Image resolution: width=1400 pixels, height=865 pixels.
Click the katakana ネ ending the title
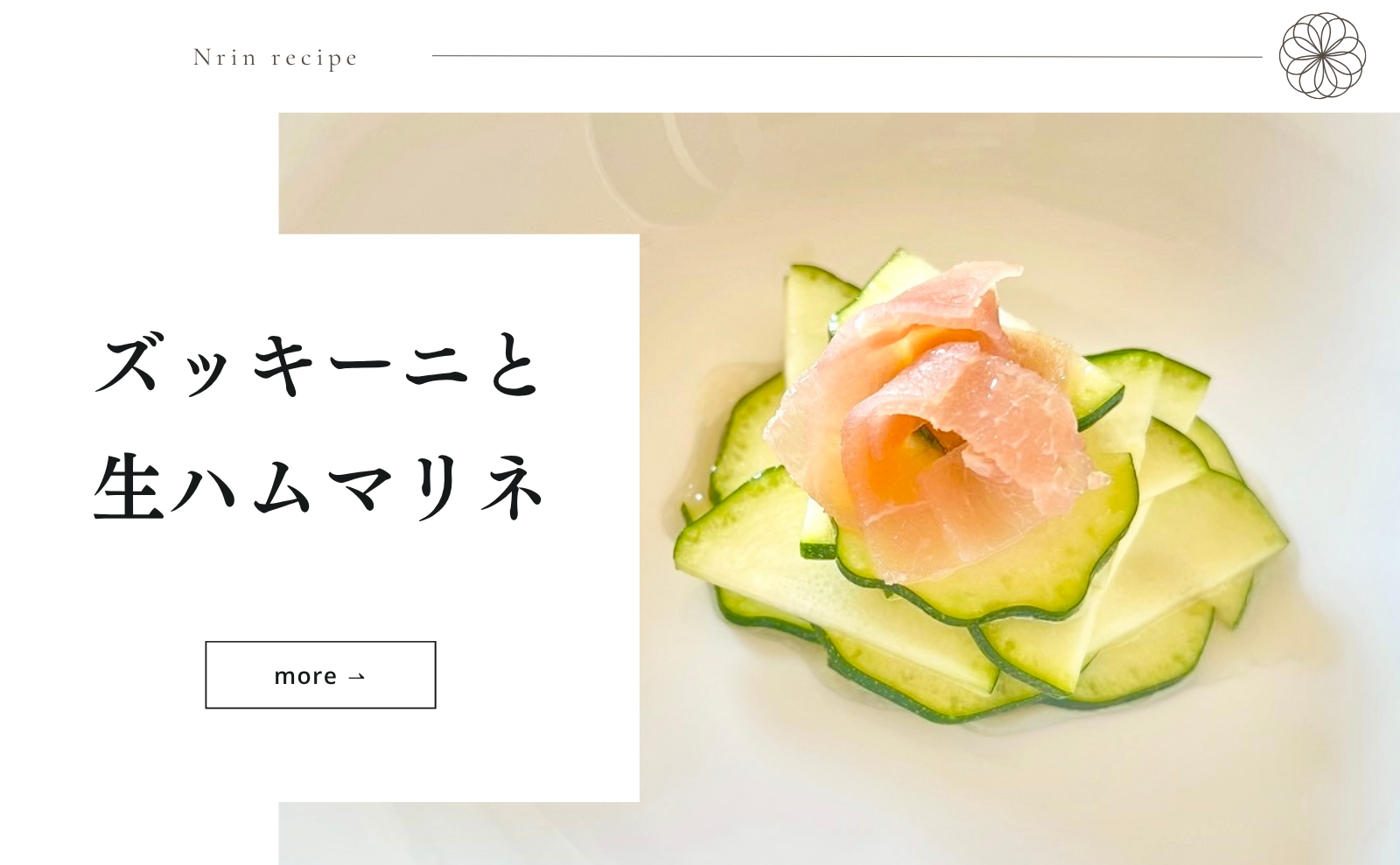point(513,486)
